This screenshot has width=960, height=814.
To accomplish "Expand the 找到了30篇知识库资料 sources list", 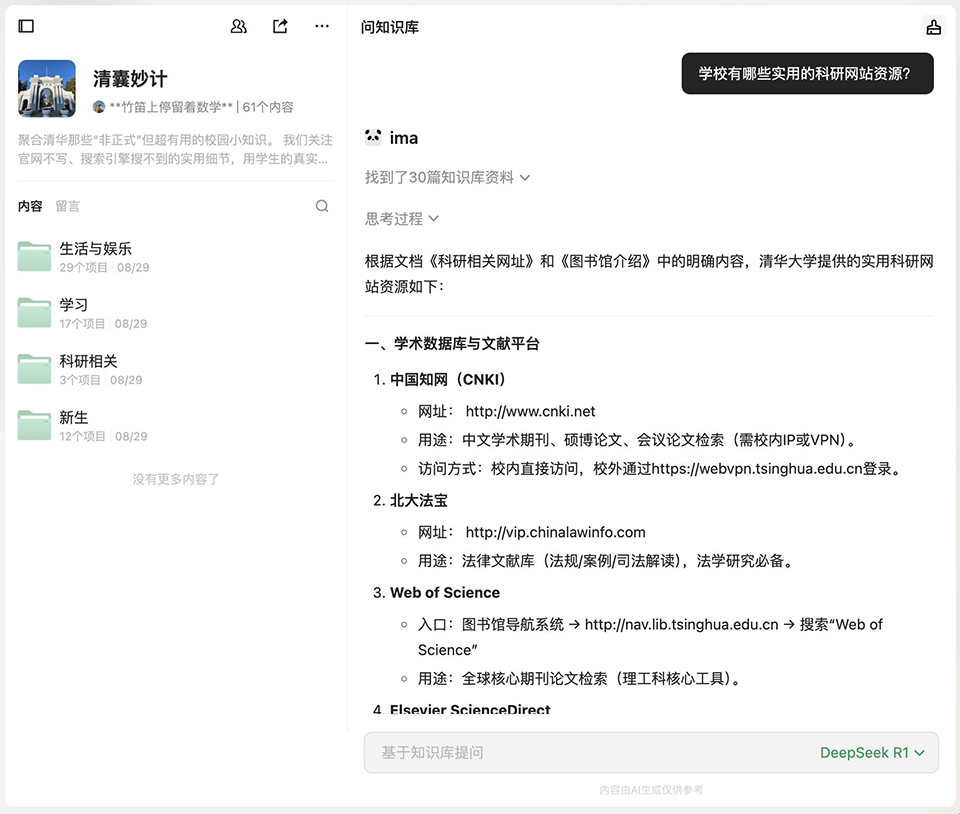I will pos(447,177).
